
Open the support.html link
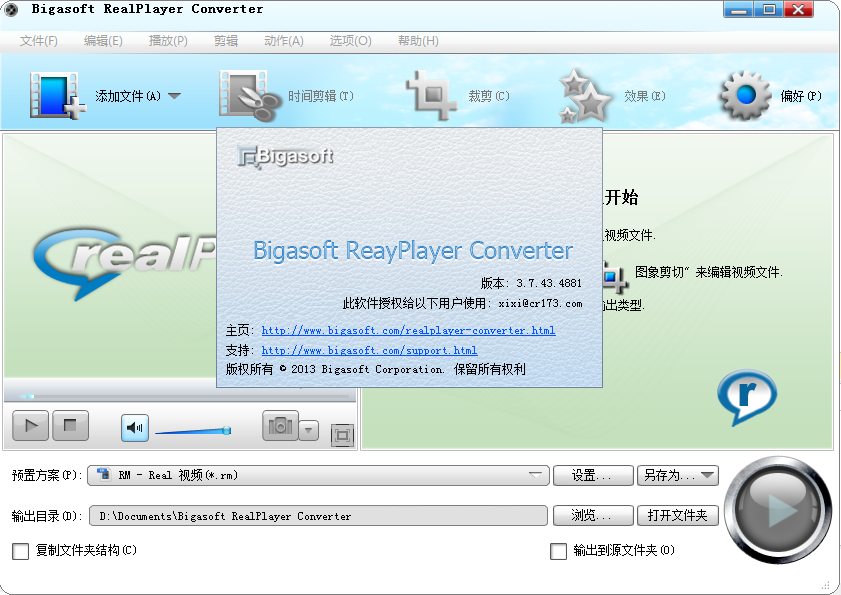point(369,350)
